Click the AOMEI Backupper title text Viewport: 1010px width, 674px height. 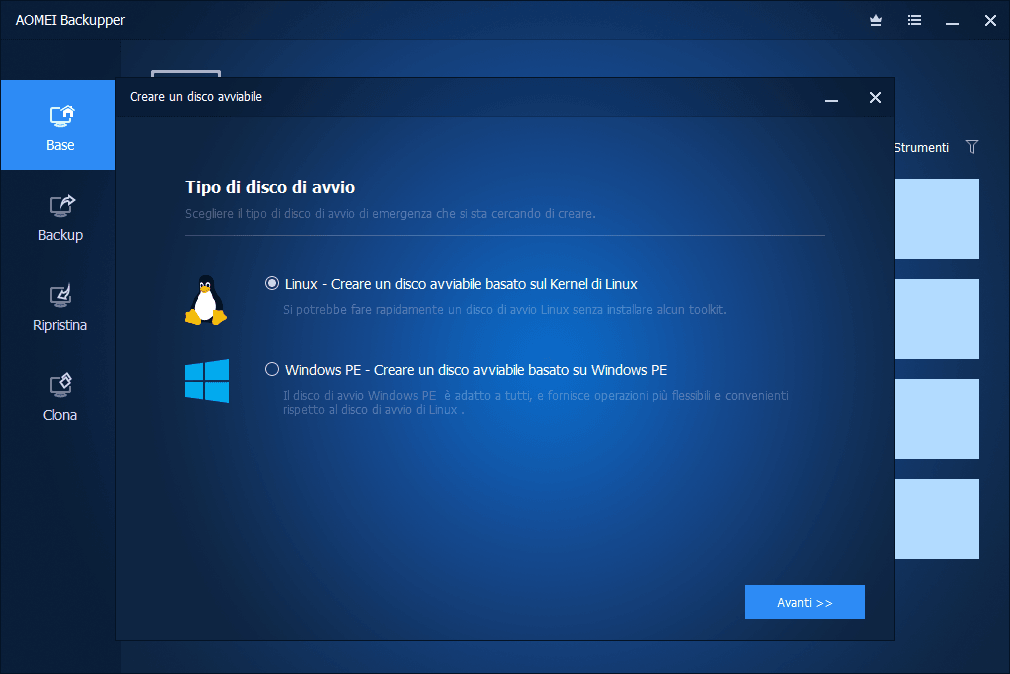pyautogui.click(x=70, y=20)
